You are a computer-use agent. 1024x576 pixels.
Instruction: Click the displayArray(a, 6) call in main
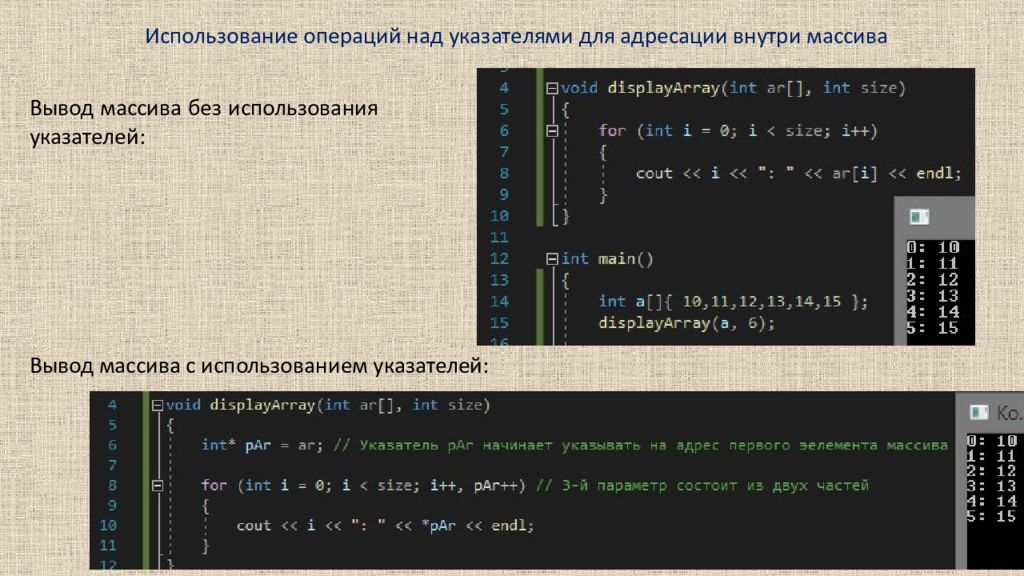coord(686,323)
